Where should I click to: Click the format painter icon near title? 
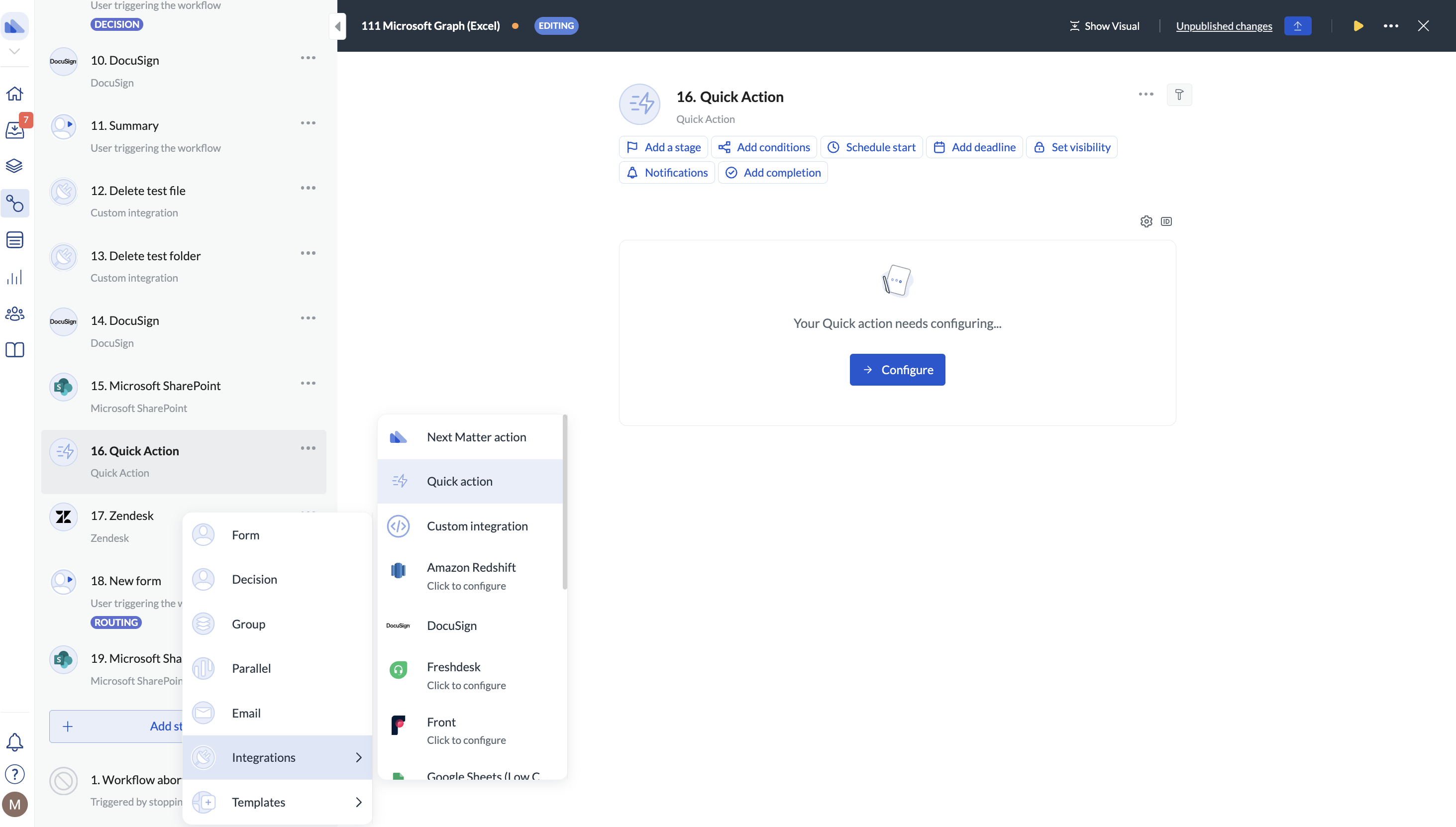pyautogui.click(x=1179, y=95)
